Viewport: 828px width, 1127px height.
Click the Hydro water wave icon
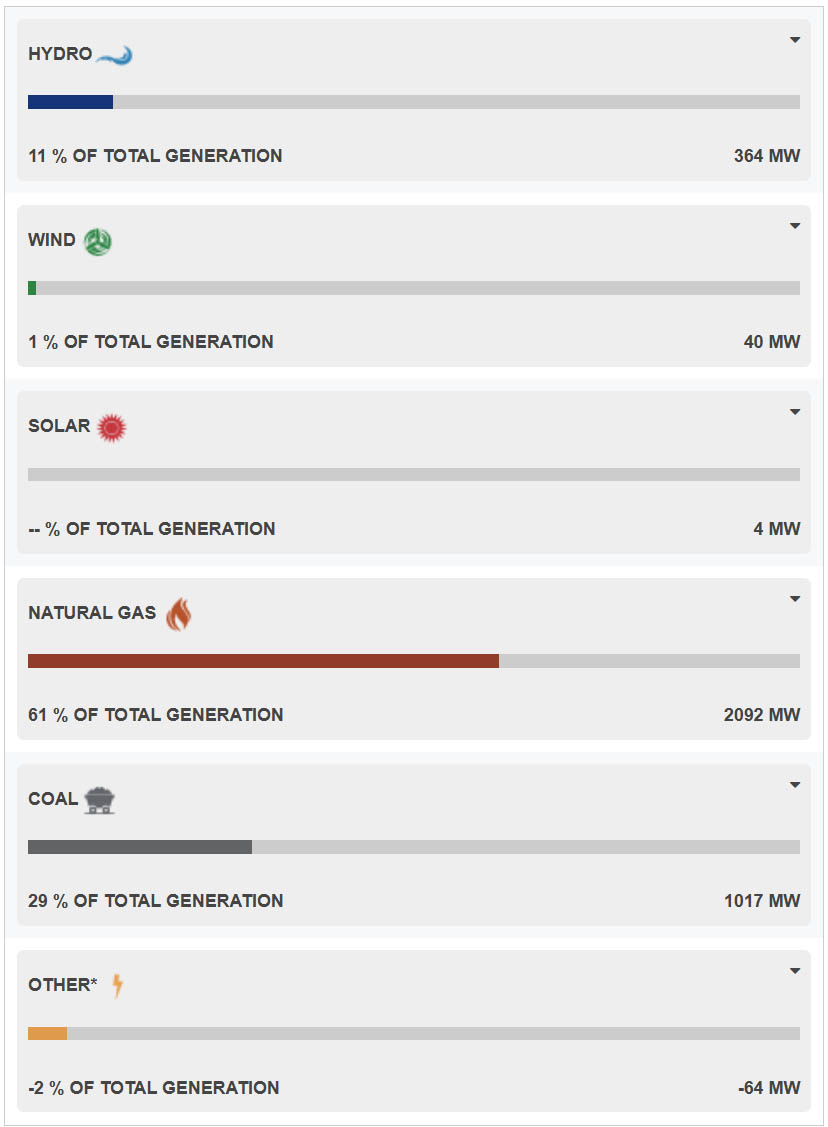click(x=115, y=55)
